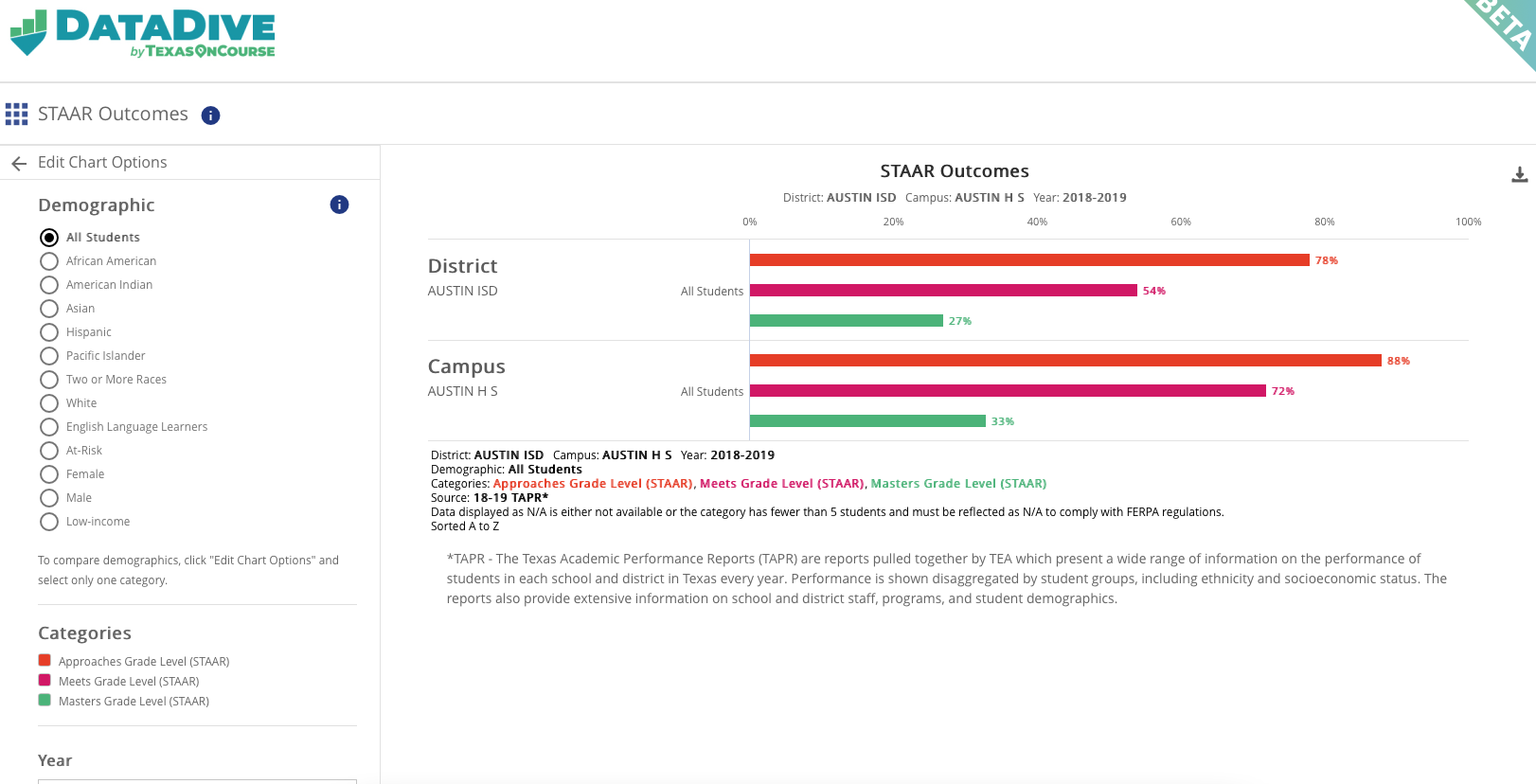The width and height of the screenshot is (1536, 784).
Task: Download the chart using the download icon
Action: (x=1519, y=175)
